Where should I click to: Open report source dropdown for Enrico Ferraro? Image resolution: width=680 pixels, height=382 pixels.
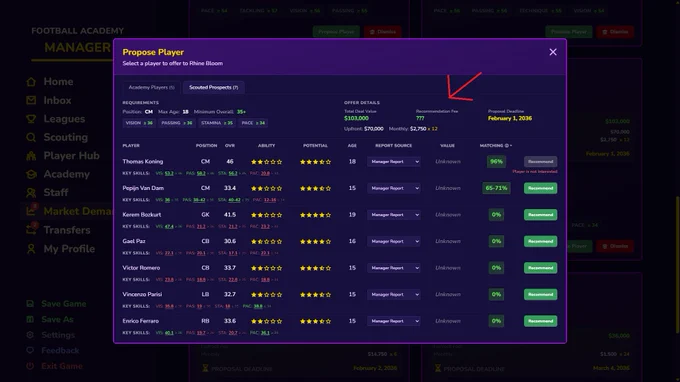(393, 321)
